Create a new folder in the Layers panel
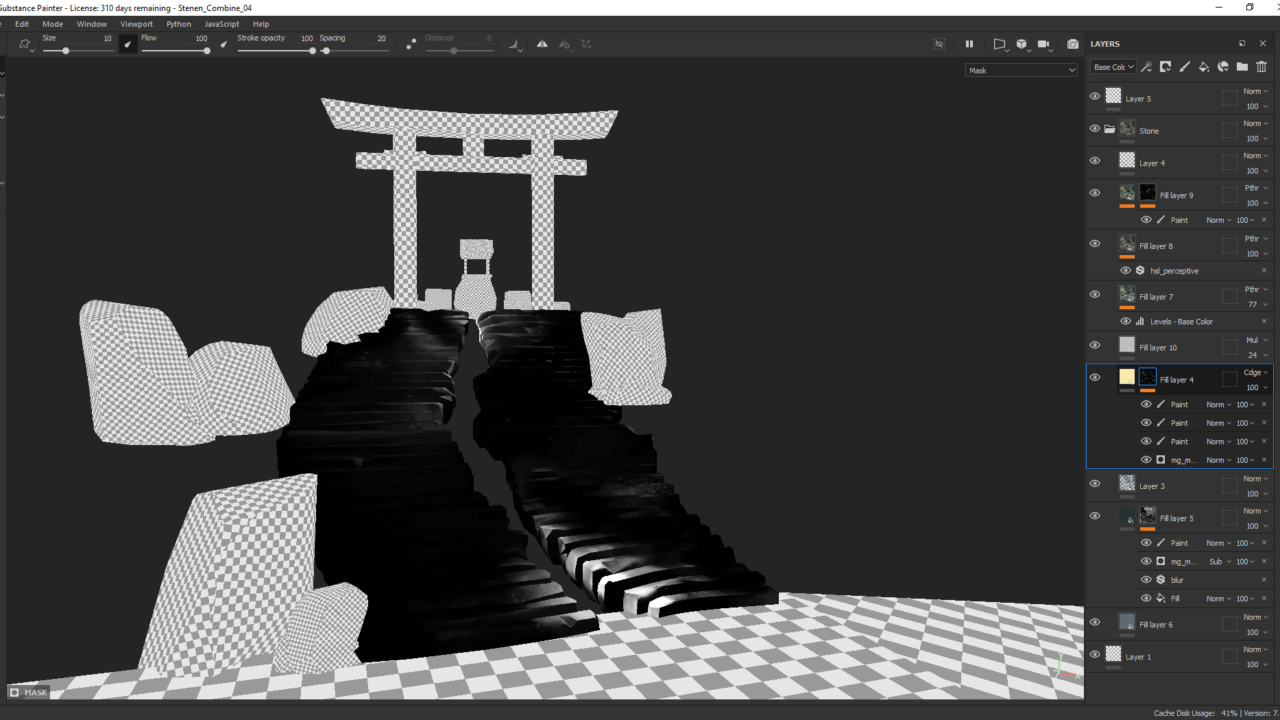This screenshot has height=720, width=1280. pyautogui.click(x=1242, y=67)
